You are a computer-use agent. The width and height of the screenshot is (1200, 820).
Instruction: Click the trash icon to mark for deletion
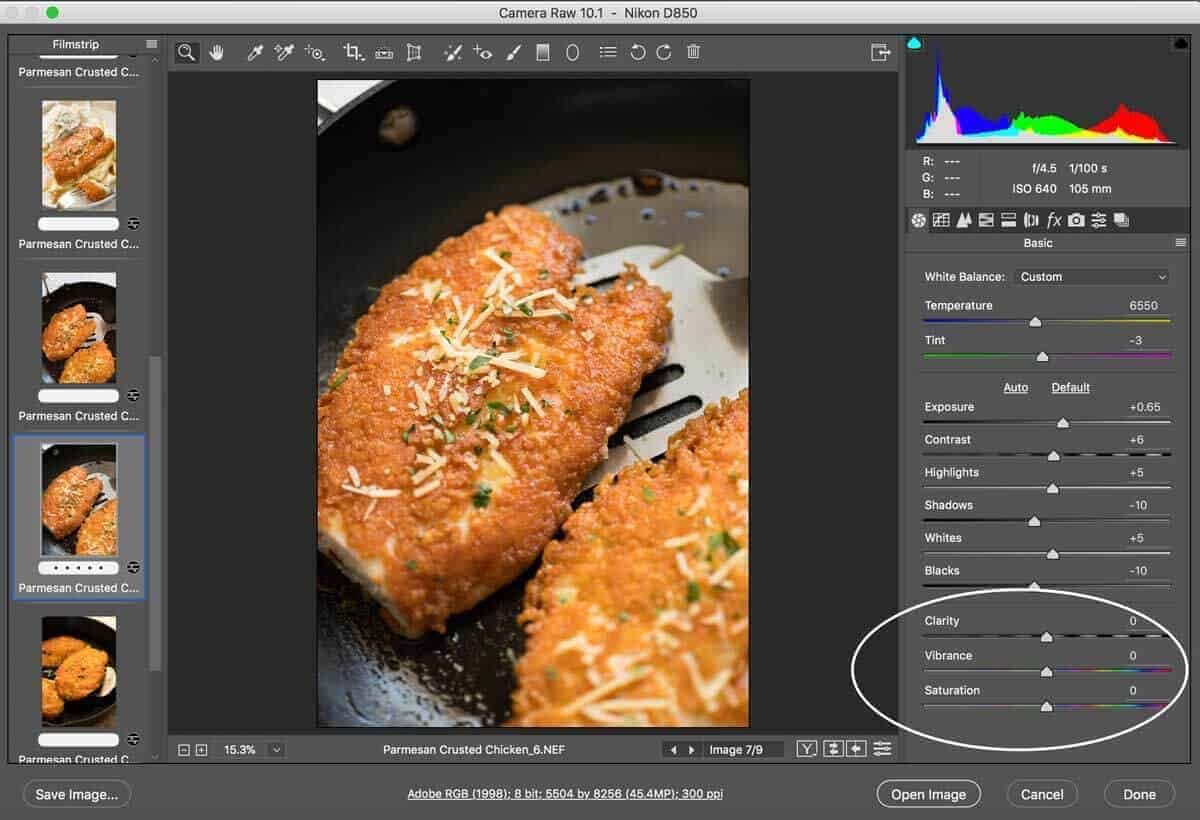[x=693, y=53]
